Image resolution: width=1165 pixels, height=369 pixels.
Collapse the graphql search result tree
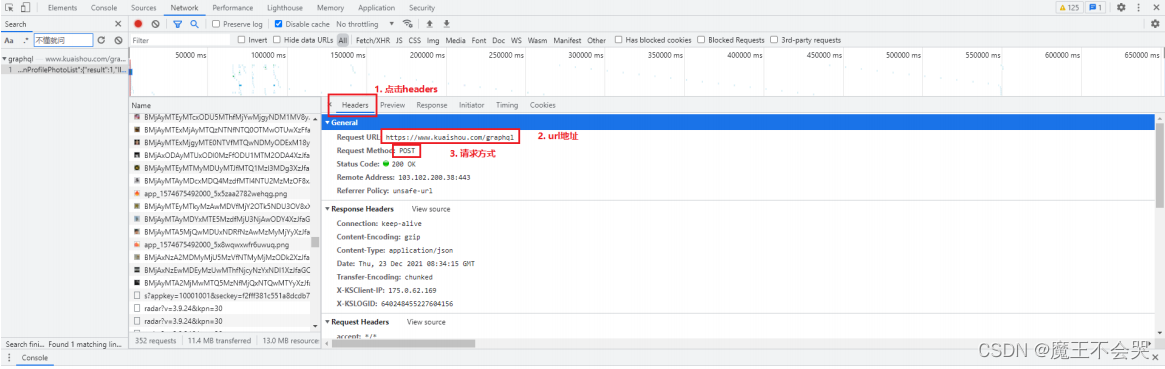click(4, 58)
